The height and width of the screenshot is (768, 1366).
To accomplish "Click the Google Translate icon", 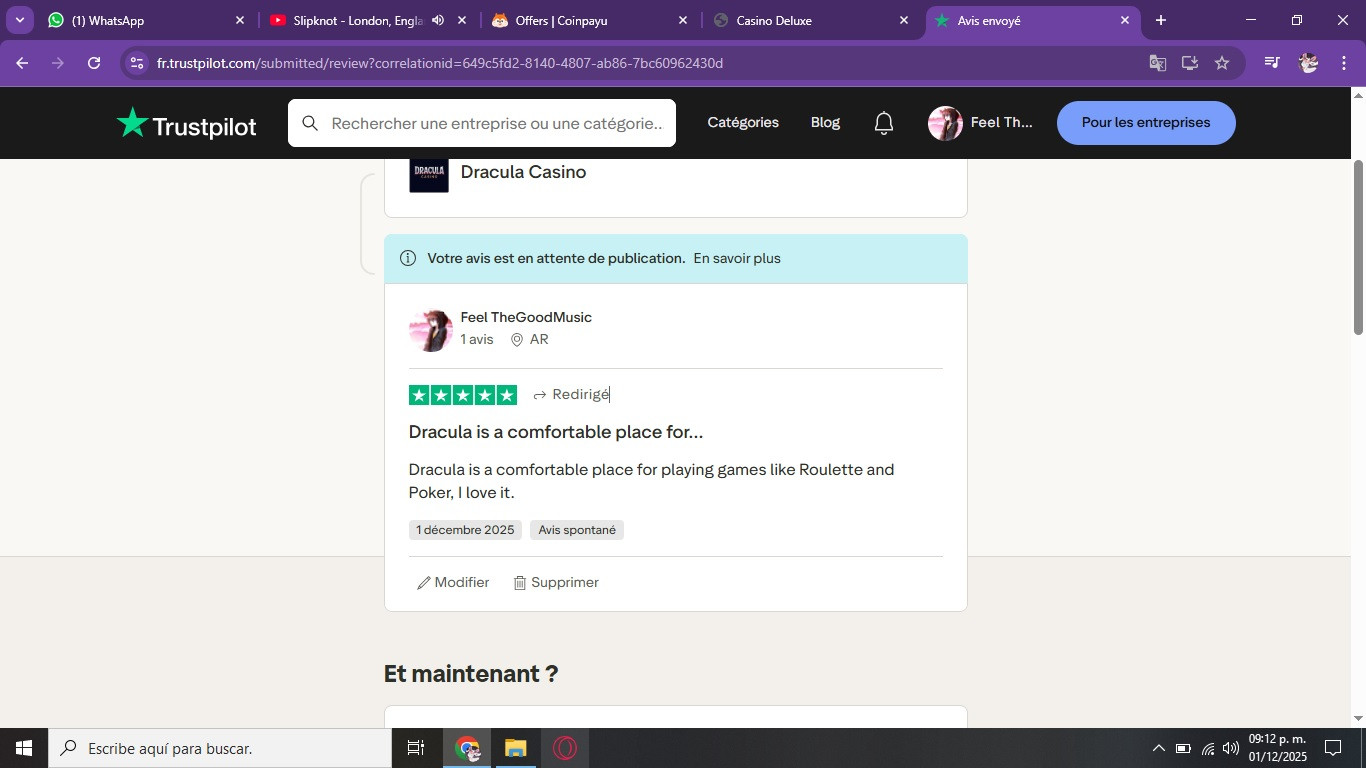I will [x=1158, y=63].
